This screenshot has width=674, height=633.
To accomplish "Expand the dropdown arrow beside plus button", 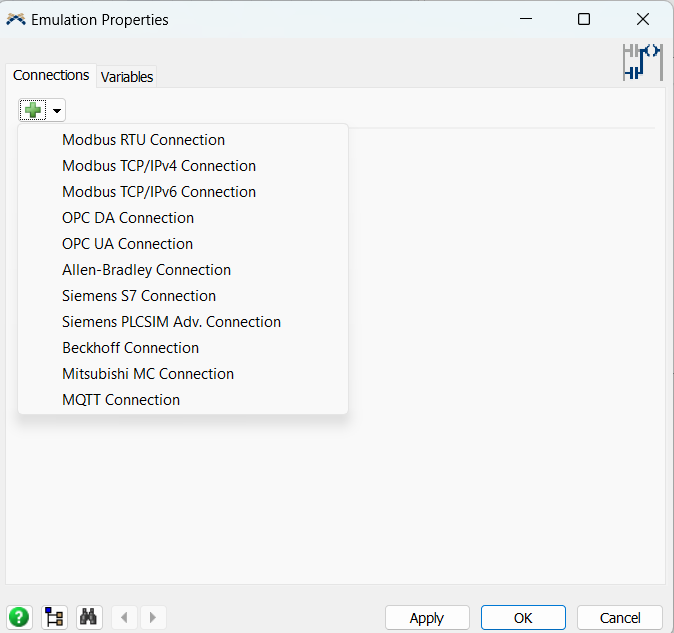I will pyautogui.click(x=56, y=111).
